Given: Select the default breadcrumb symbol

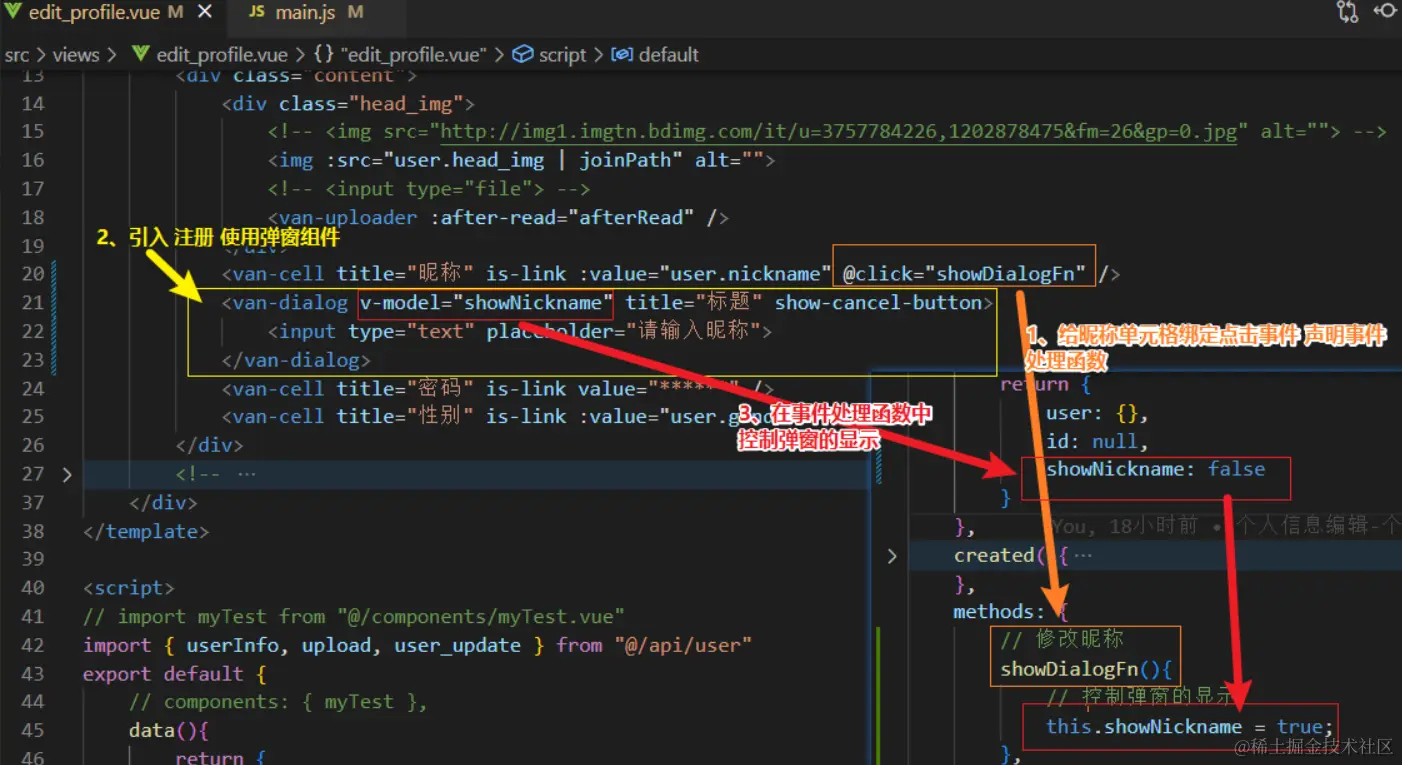Looking at the screenshot, I should pyautogui.click(x=656, y=55).
